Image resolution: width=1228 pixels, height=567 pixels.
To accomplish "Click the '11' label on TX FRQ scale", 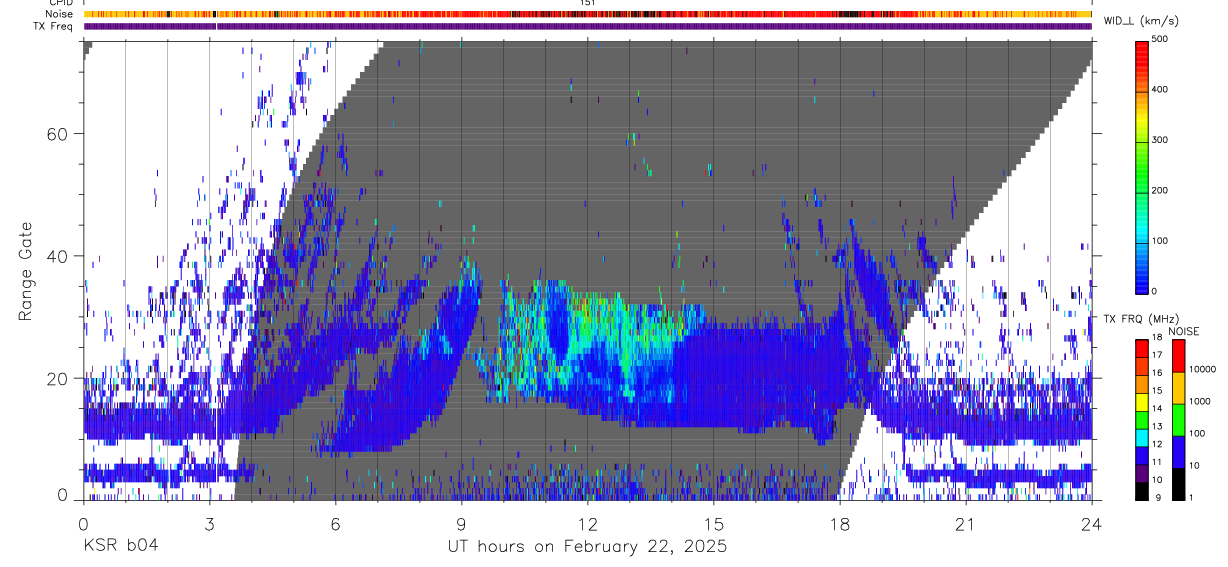I will pos(1158,463).
